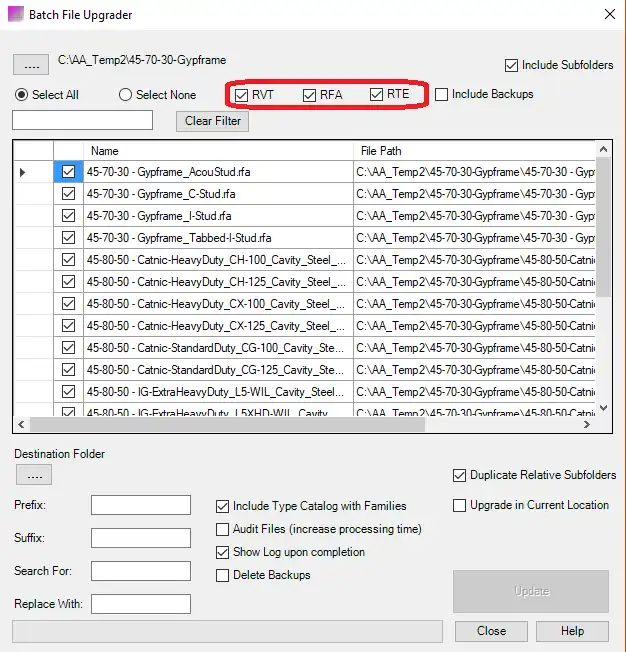
Task: Close the Batch File Upgrader window
Action: coord(610,15)
